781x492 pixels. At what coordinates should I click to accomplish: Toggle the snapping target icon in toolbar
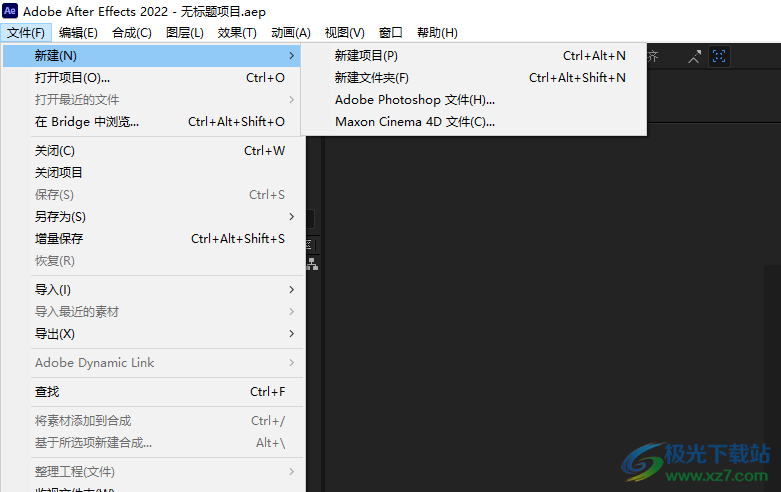pos(719,56)
